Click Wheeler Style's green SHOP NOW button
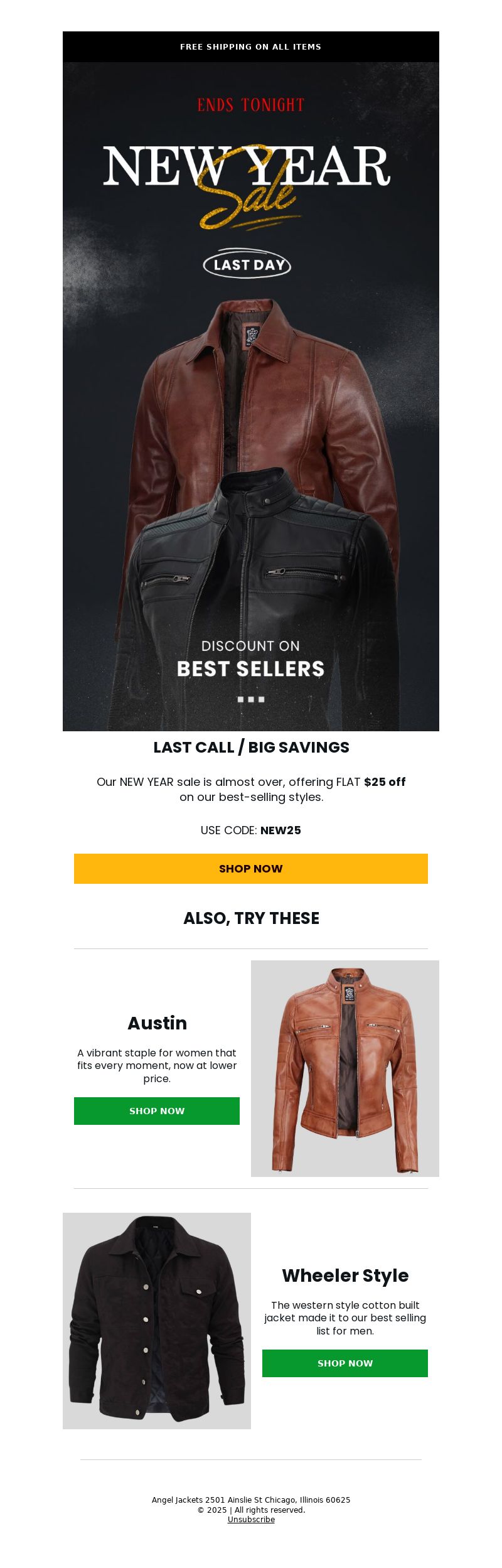 pos(345,1363)
